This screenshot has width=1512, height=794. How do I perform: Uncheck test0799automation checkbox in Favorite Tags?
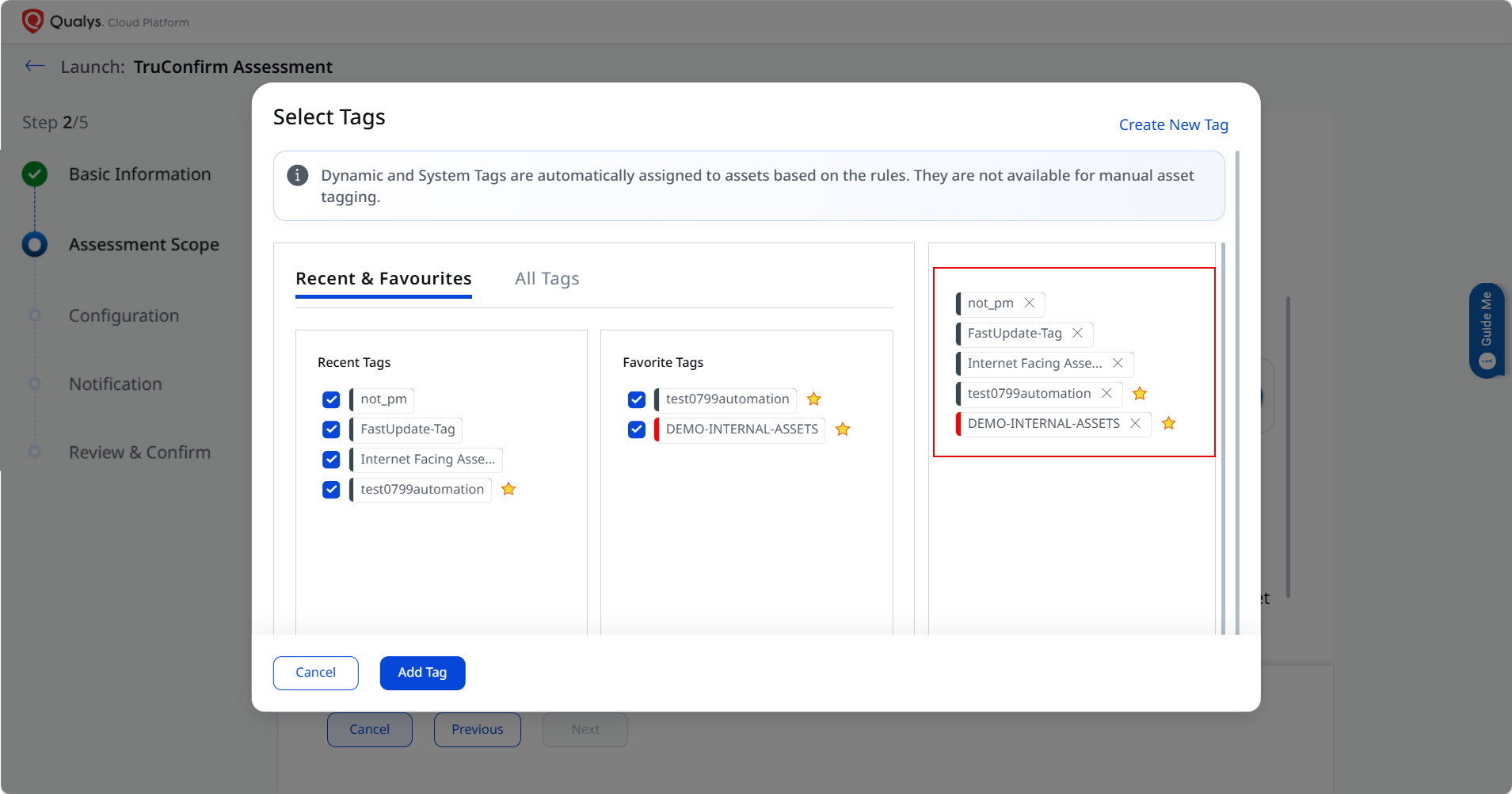click(x=636, y=399)
